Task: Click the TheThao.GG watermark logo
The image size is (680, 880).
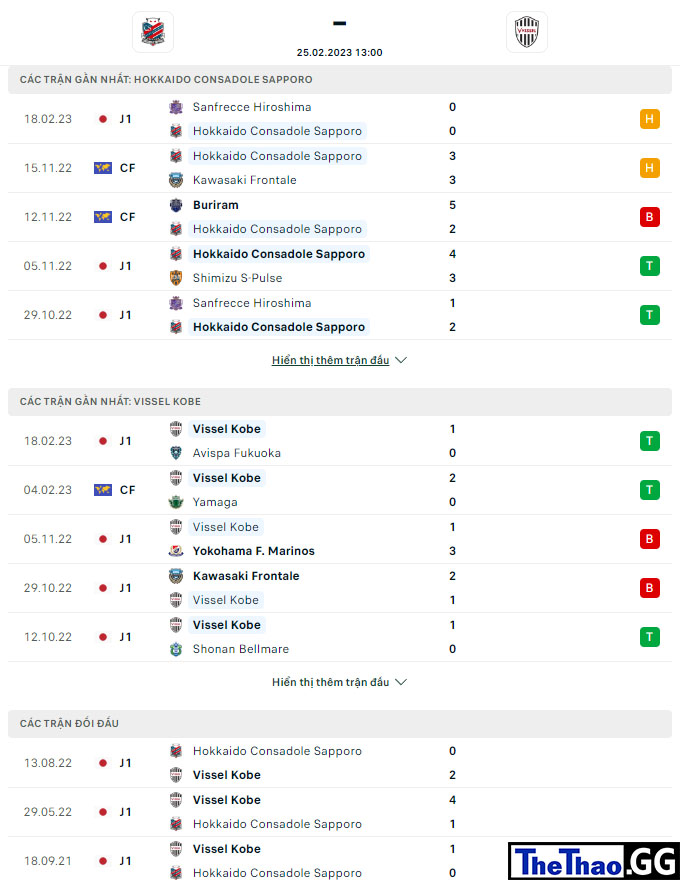Action: tap(594, 861)
